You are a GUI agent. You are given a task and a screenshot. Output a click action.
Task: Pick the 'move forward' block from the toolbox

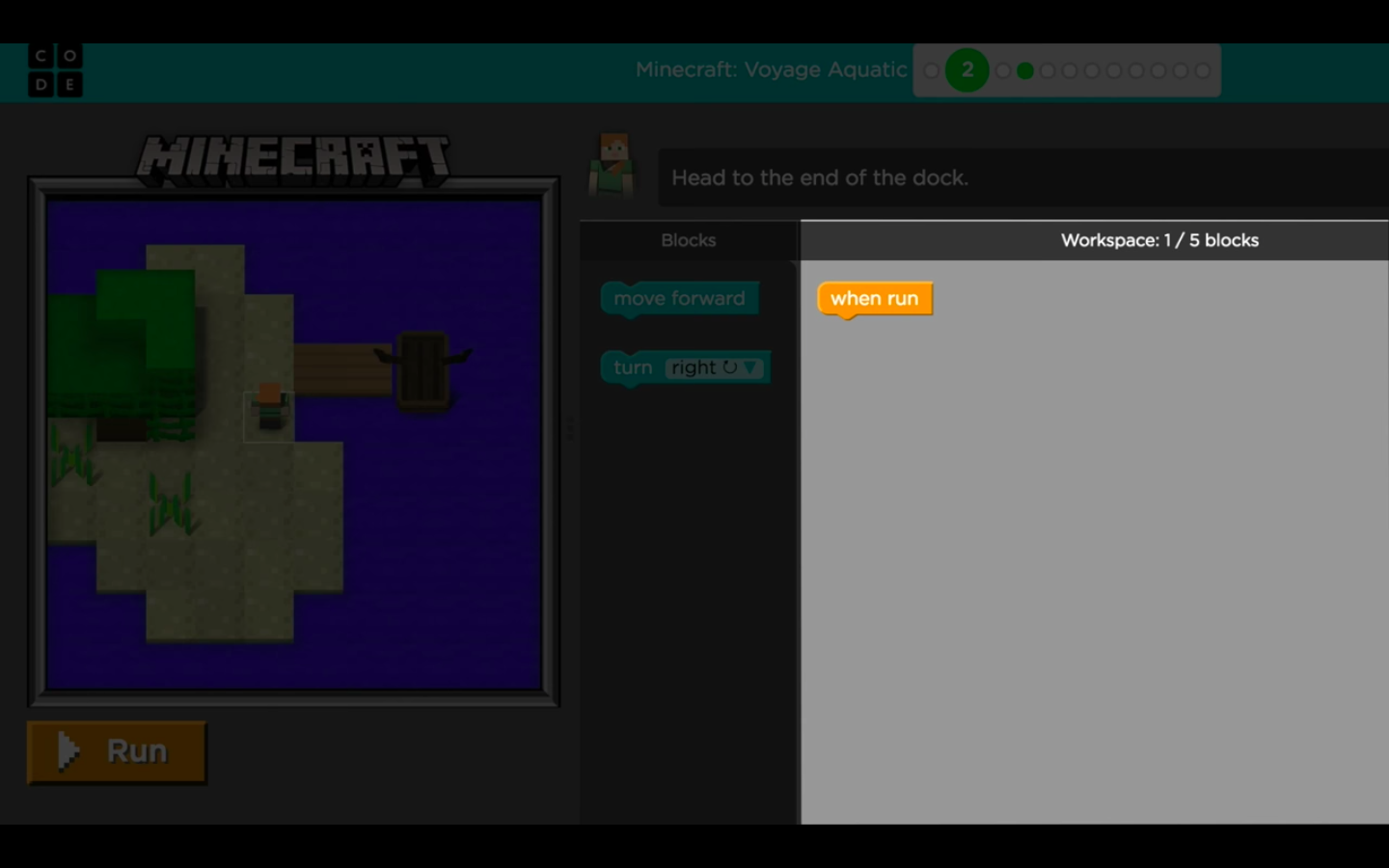[679, 299]
